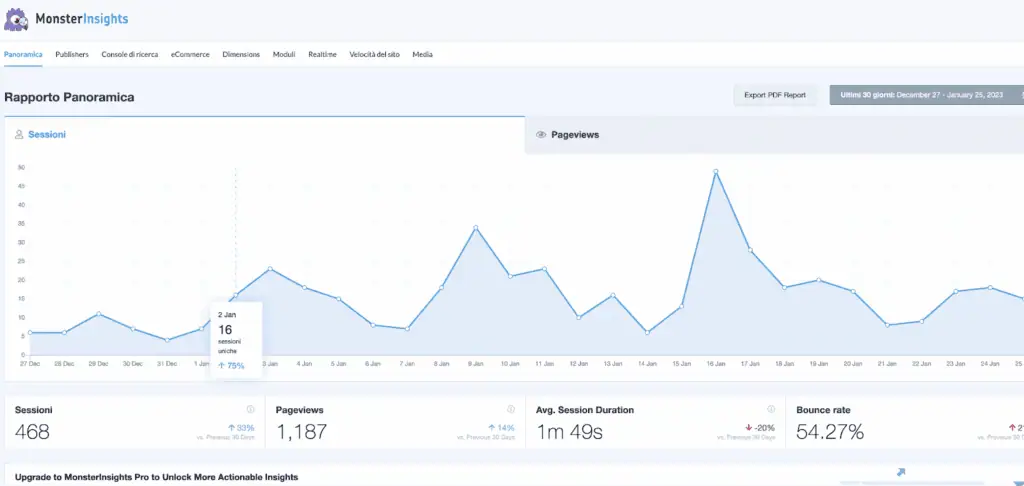Click the 16 Jan peak data point

[716, 172]
